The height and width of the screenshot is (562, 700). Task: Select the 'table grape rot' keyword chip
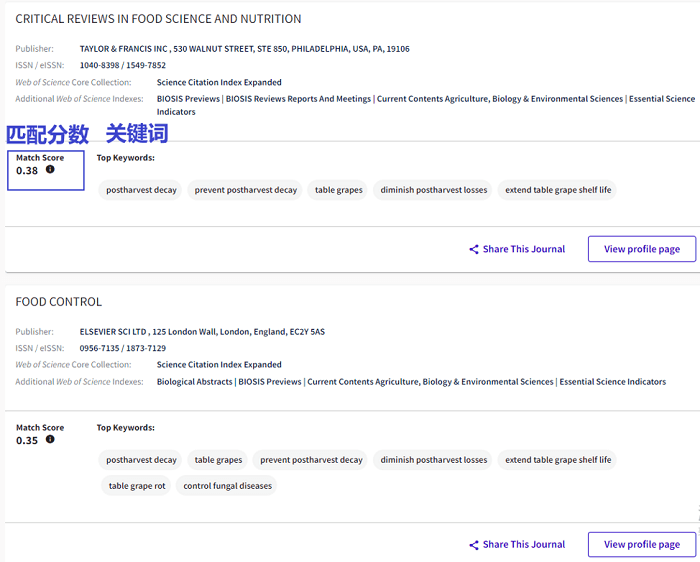137,486
